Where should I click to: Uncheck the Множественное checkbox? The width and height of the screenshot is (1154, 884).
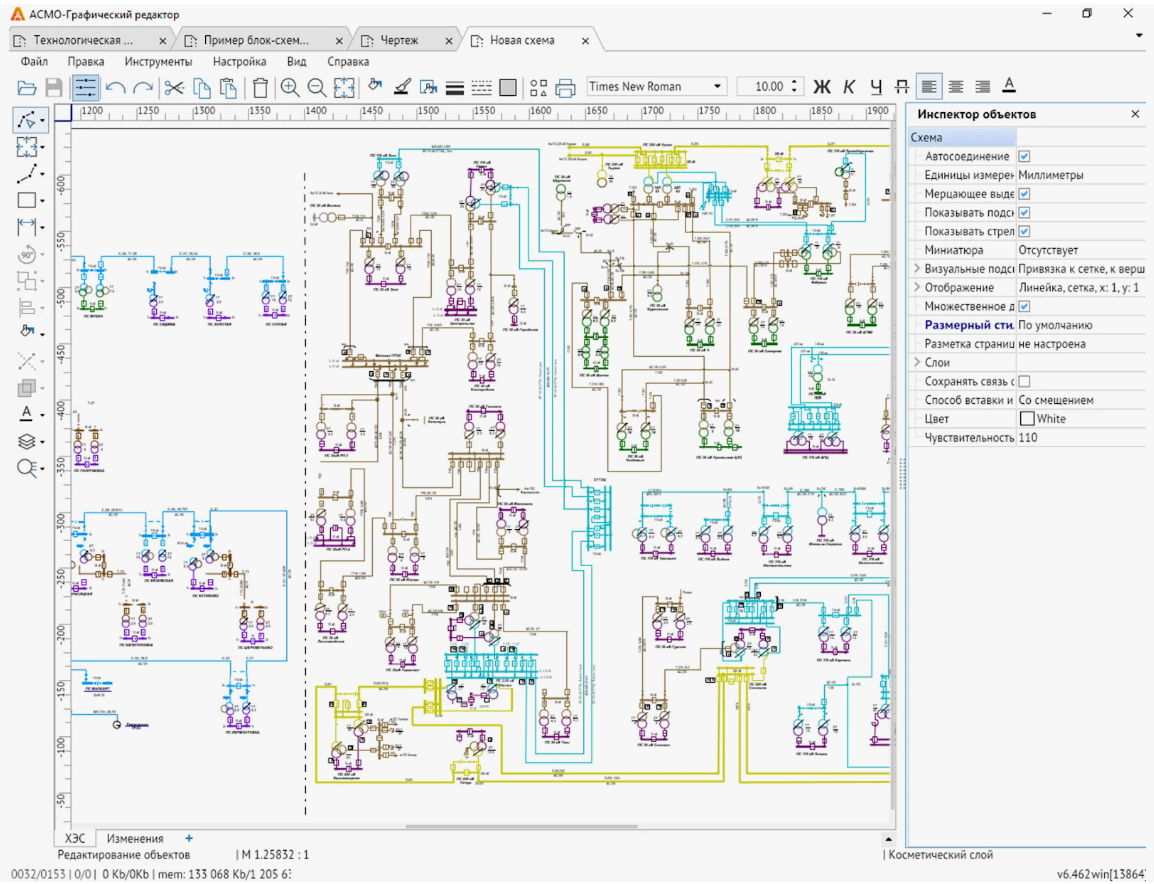tap(1024, 306)
